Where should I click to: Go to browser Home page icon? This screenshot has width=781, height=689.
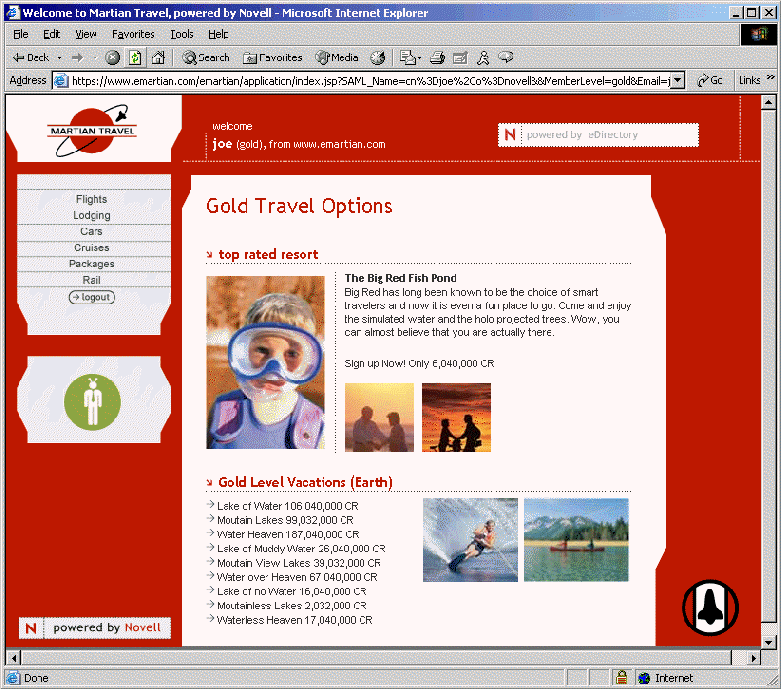pos(157,58)
